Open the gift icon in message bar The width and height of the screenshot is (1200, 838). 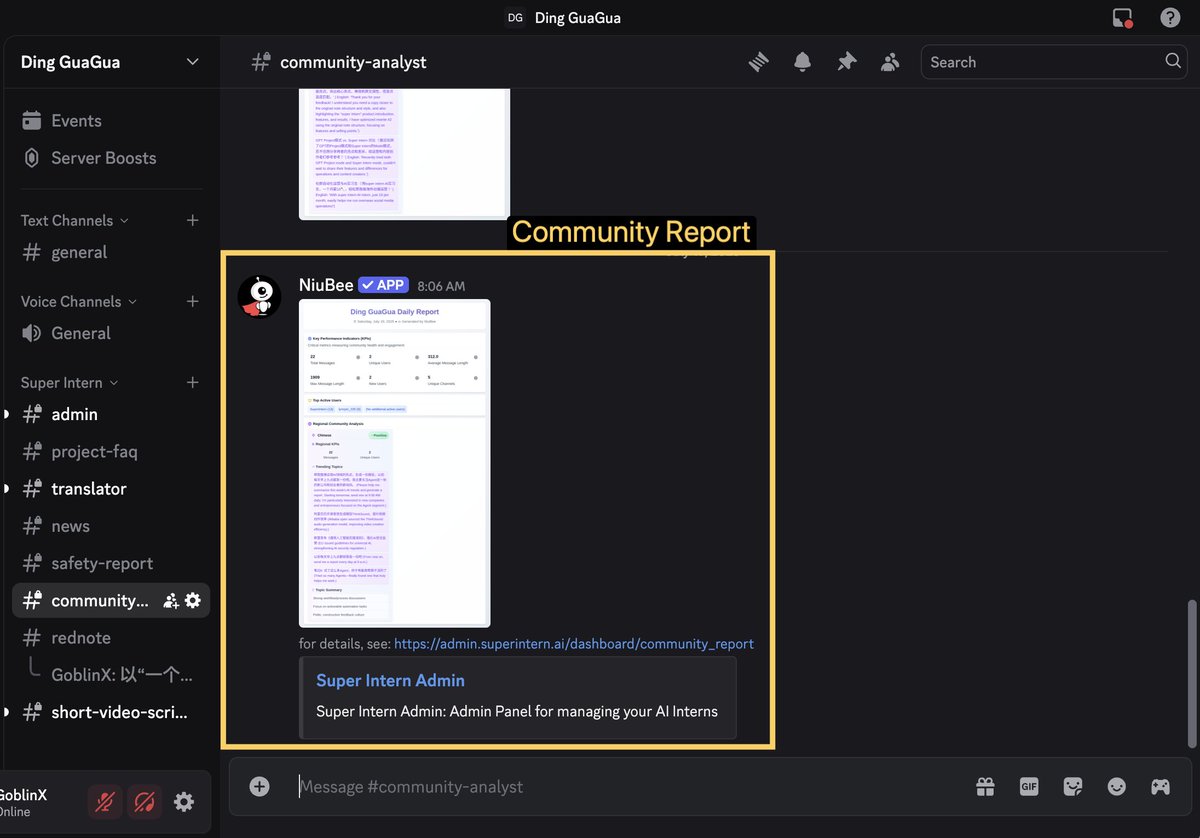(x=985, y=787)
